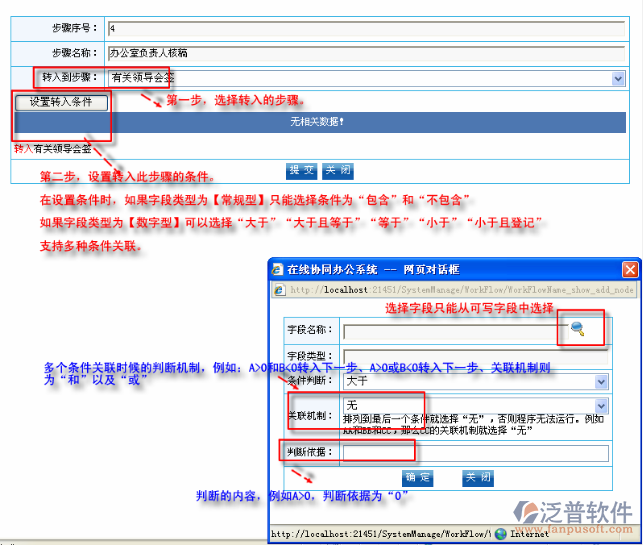Click the magnifier icon beside 字段名称
643x545 pixels.
(x=579, y=329)
